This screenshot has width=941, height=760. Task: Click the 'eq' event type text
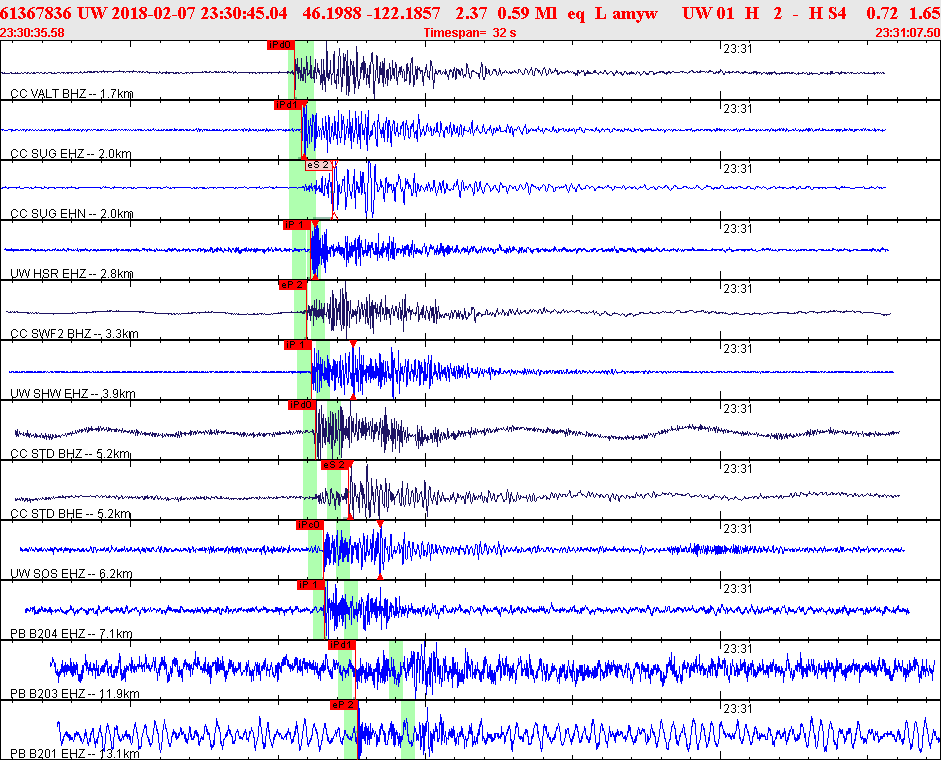point(576,13)
